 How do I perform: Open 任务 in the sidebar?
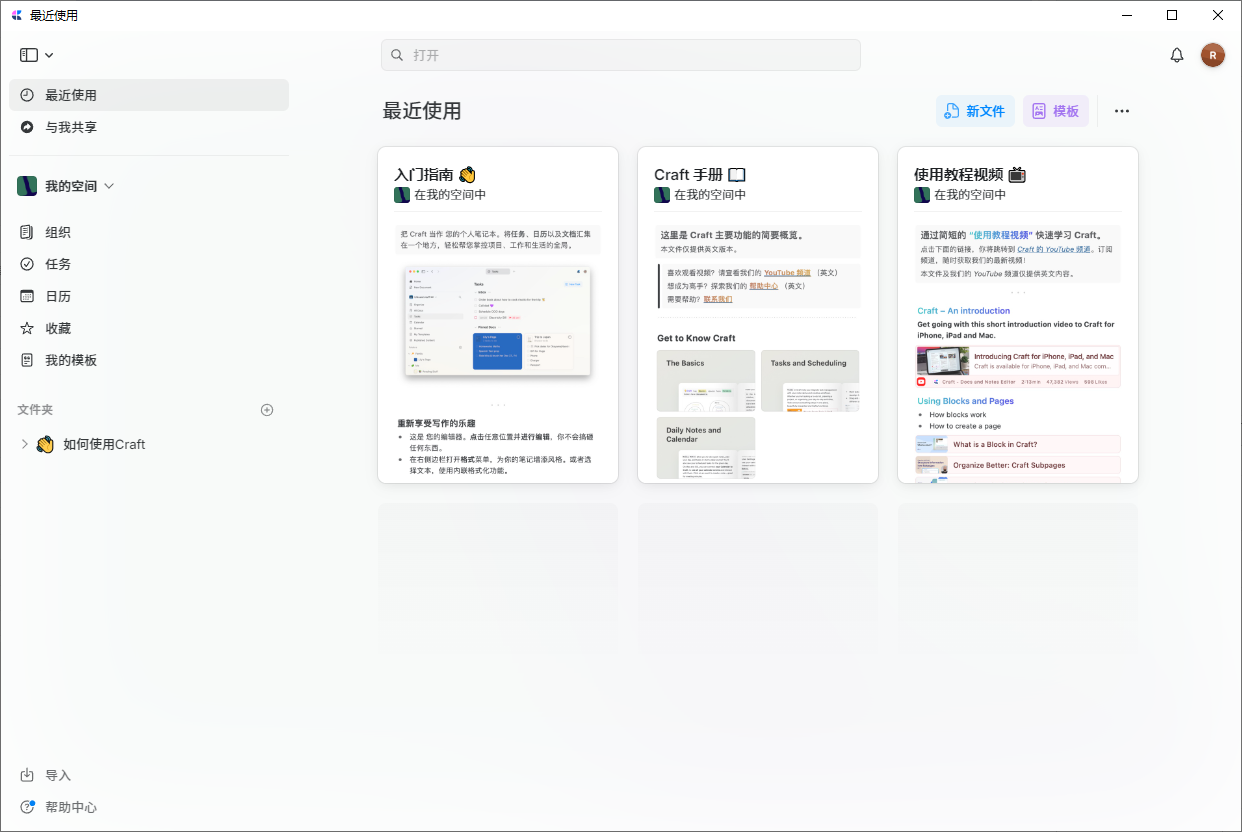149,264
